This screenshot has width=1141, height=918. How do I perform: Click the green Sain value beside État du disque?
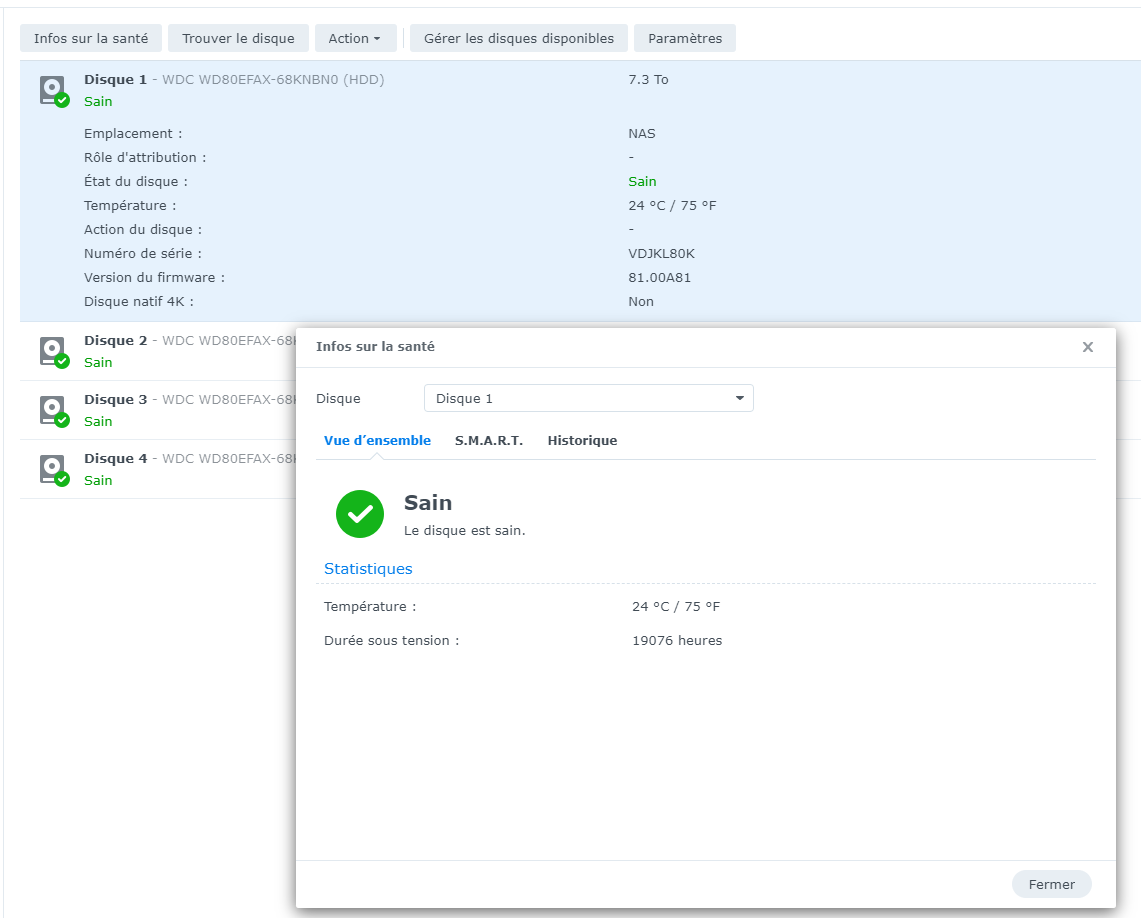click(642, 181)
